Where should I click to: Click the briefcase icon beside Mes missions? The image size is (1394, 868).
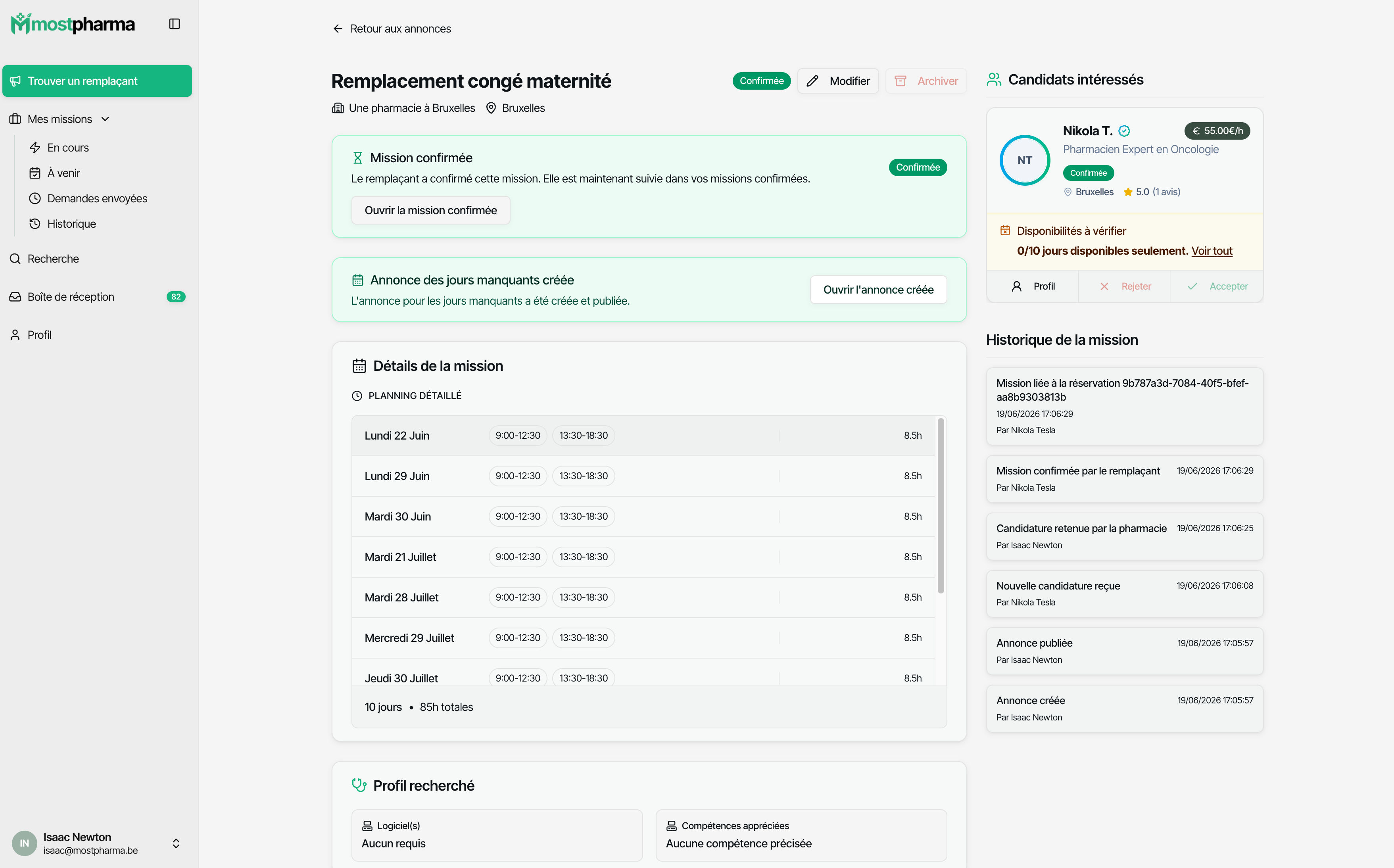pos(15,119)
